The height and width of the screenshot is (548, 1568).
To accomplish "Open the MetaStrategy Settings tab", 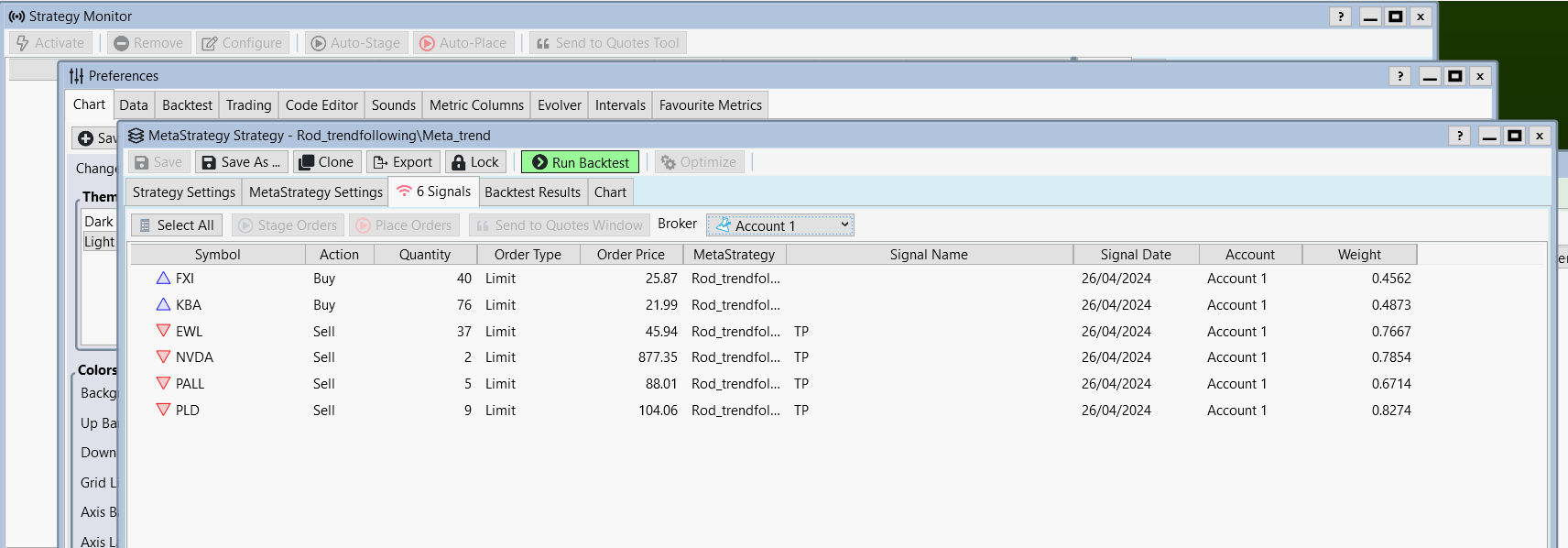I will 315,192.
